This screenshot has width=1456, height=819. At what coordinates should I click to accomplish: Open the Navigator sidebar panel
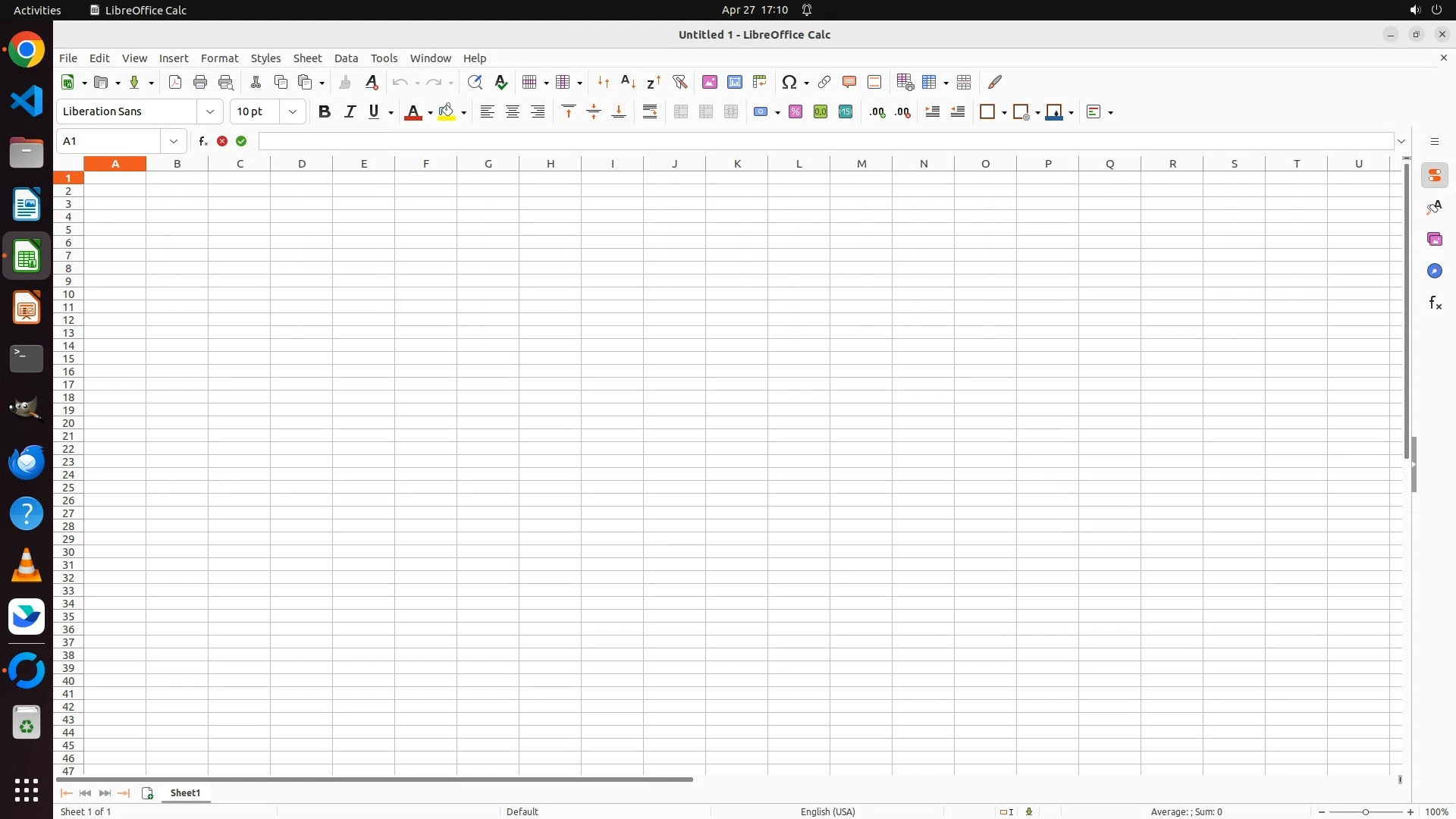1434,271
